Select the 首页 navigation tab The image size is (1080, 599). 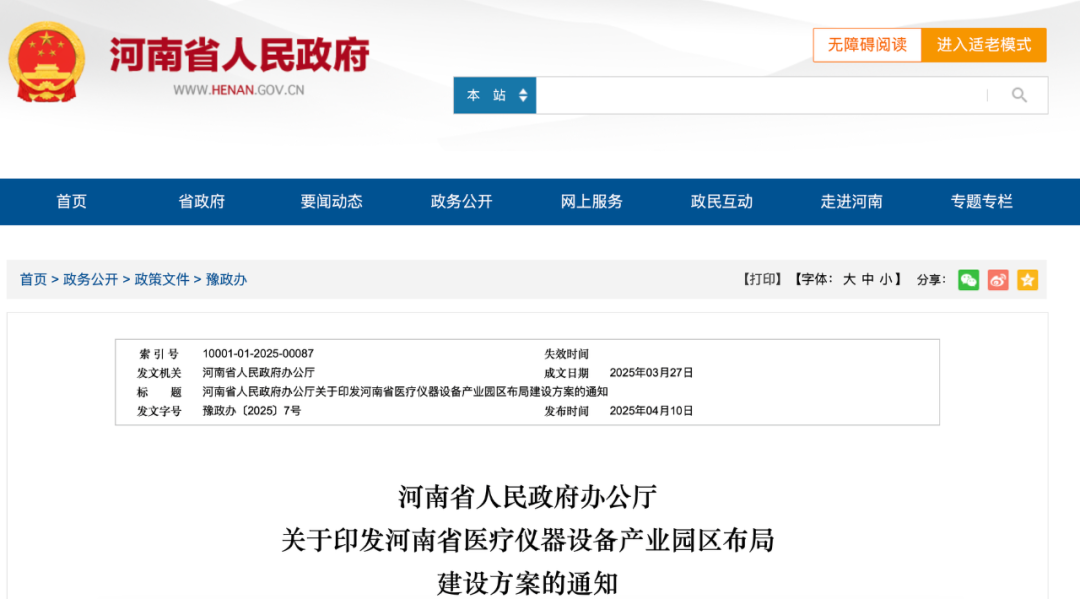(72, 201)
